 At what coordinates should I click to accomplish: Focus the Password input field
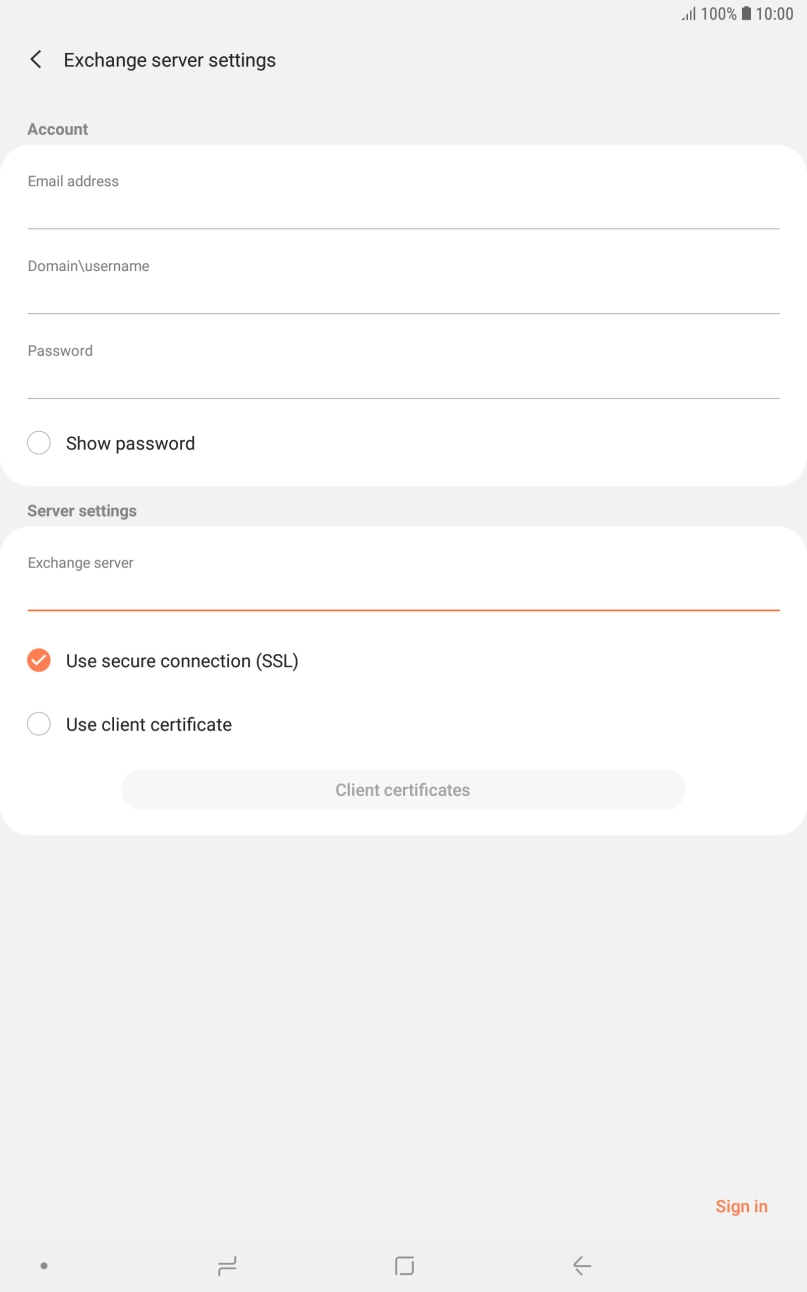(x=403, y=365)
